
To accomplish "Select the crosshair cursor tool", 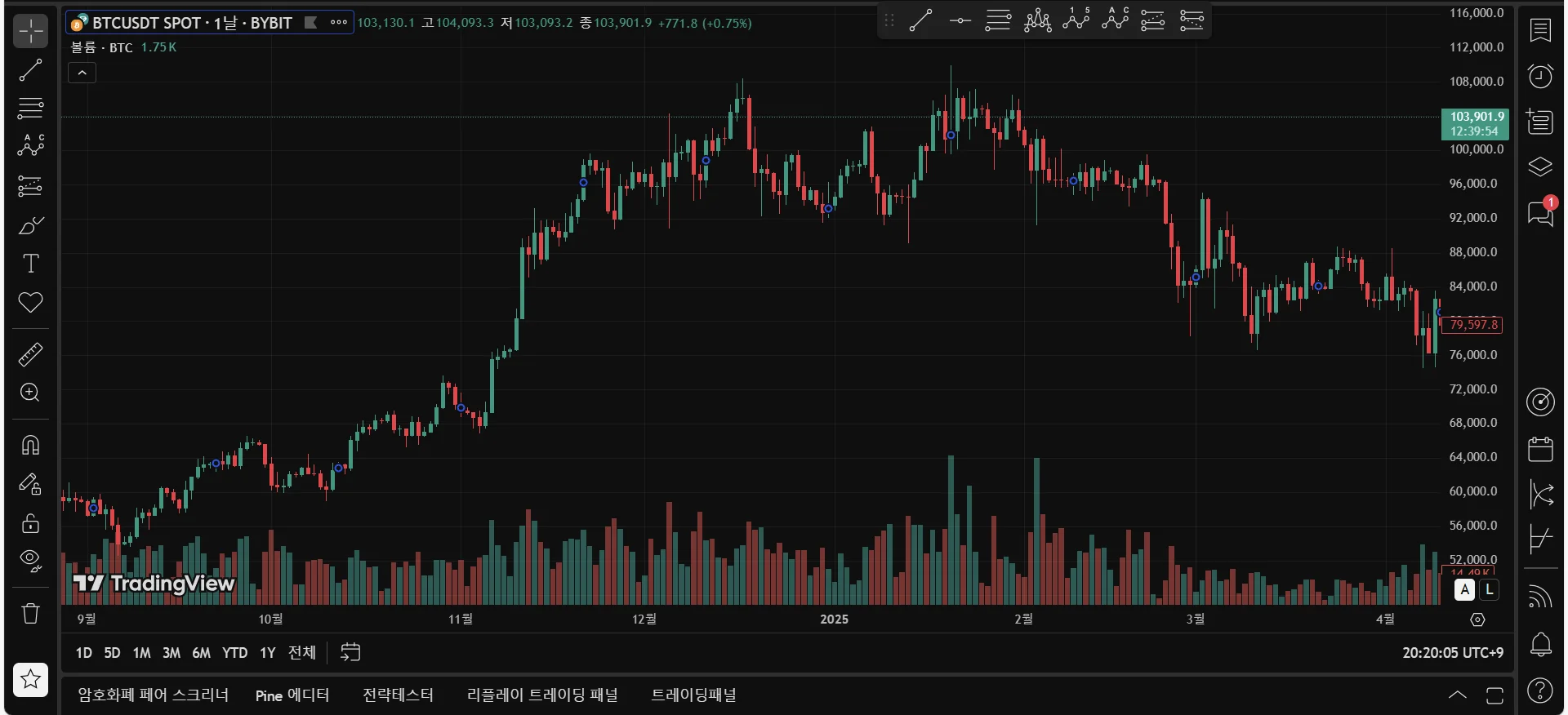I will pyautogui.click(x=31, y=32).
